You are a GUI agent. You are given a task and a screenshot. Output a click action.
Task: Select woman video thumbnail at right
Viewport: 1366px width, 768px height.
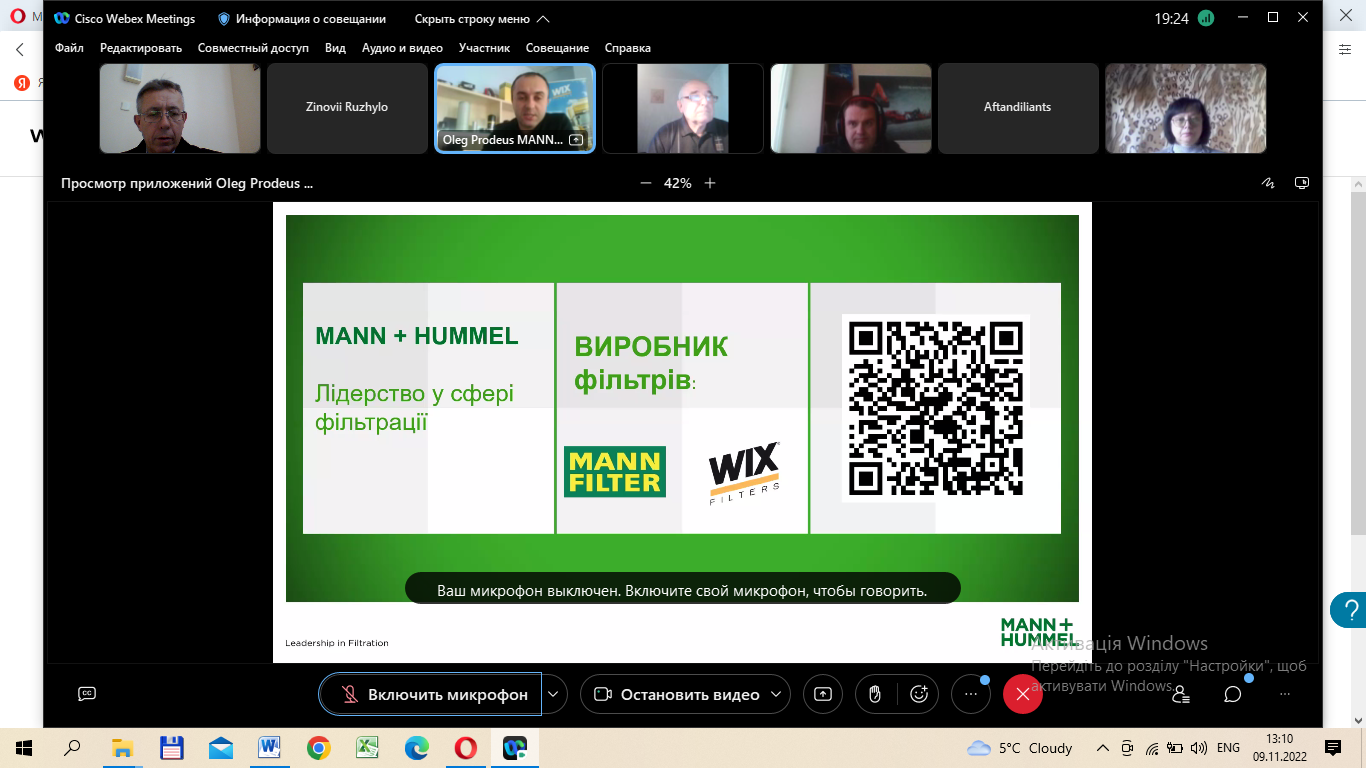[x=1186, y=108]
